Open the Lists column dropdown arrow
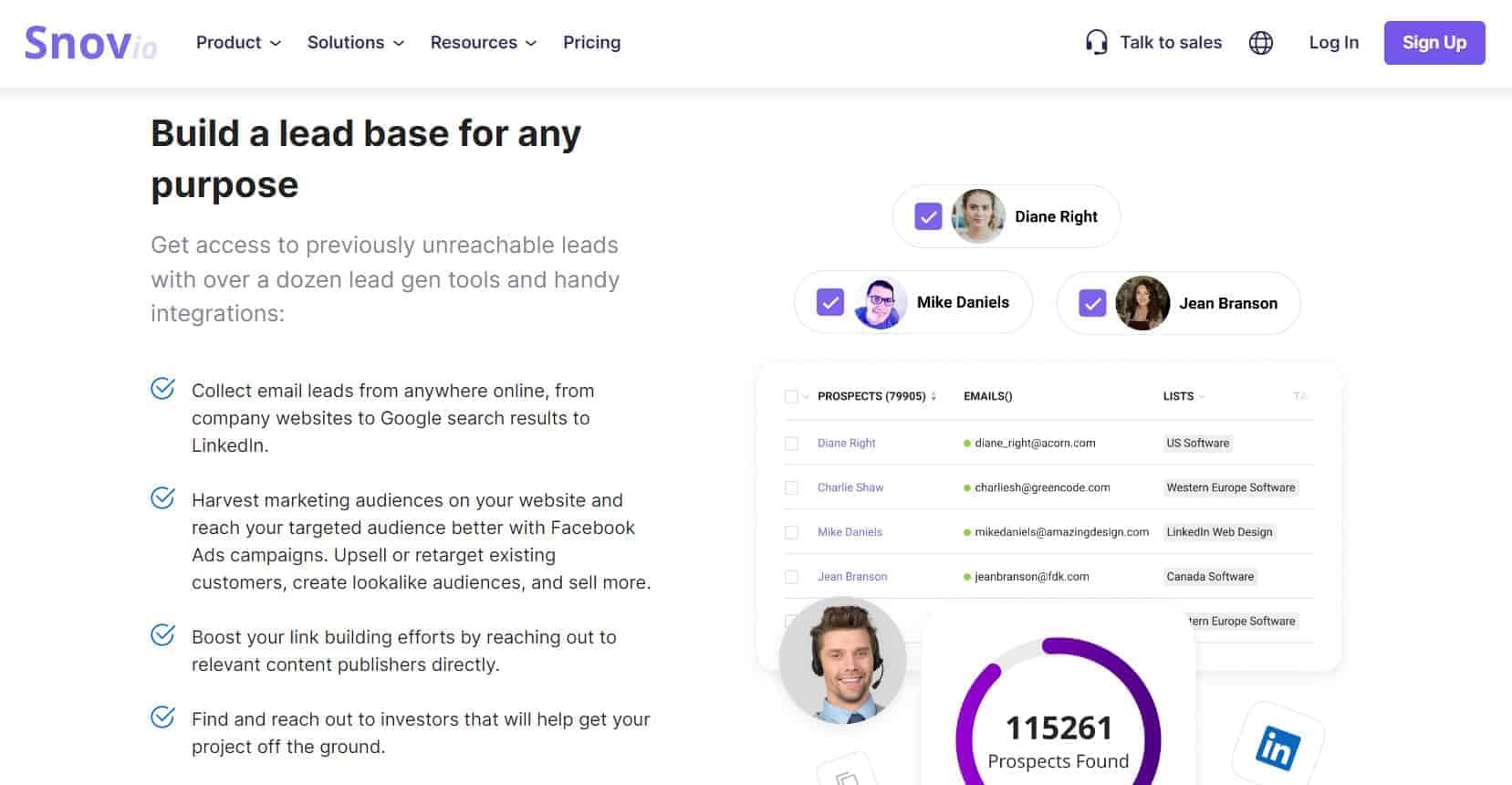This screenshot has height=785, width=1512. (x=1202, y=397)
